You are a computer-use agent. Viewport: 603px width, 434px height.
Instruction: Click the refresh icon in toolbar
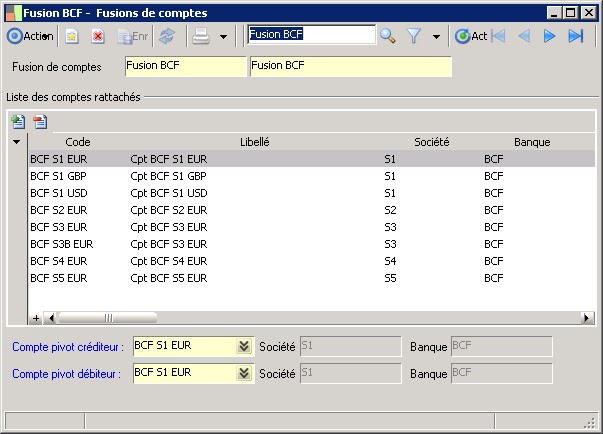(167, 36)
